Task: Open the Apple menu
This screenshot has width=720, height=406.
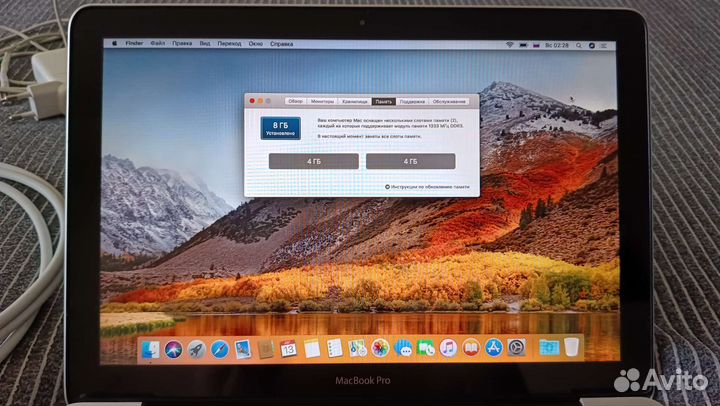Action: coord(114,43)
